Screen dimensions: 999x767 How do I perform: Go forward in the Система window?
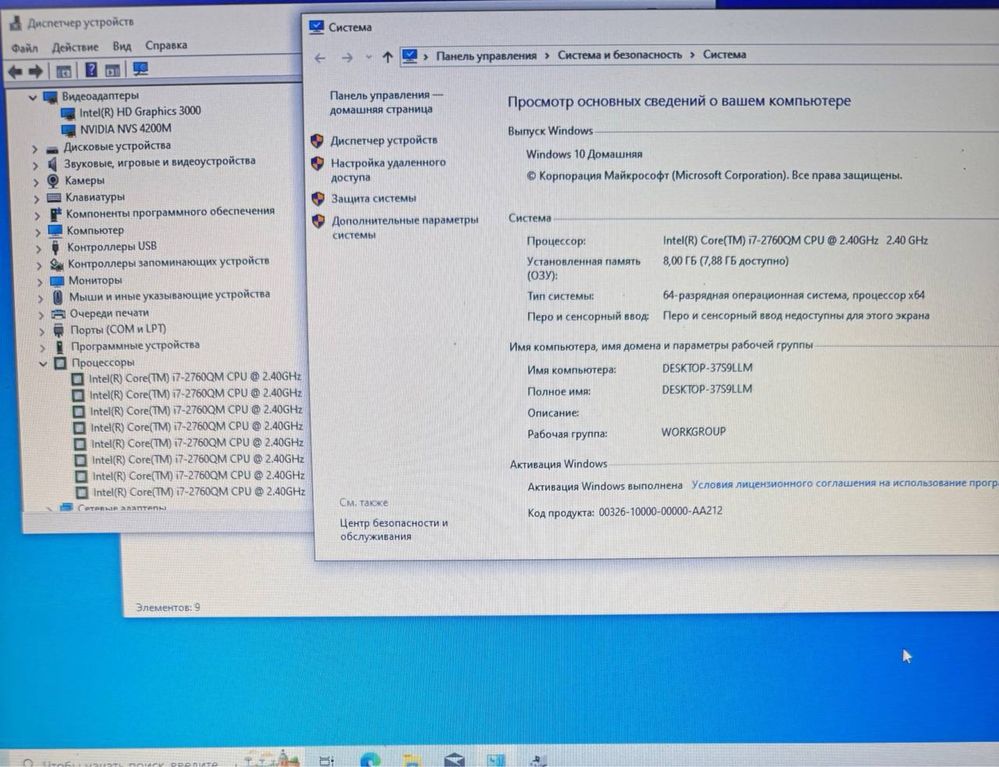347,58
